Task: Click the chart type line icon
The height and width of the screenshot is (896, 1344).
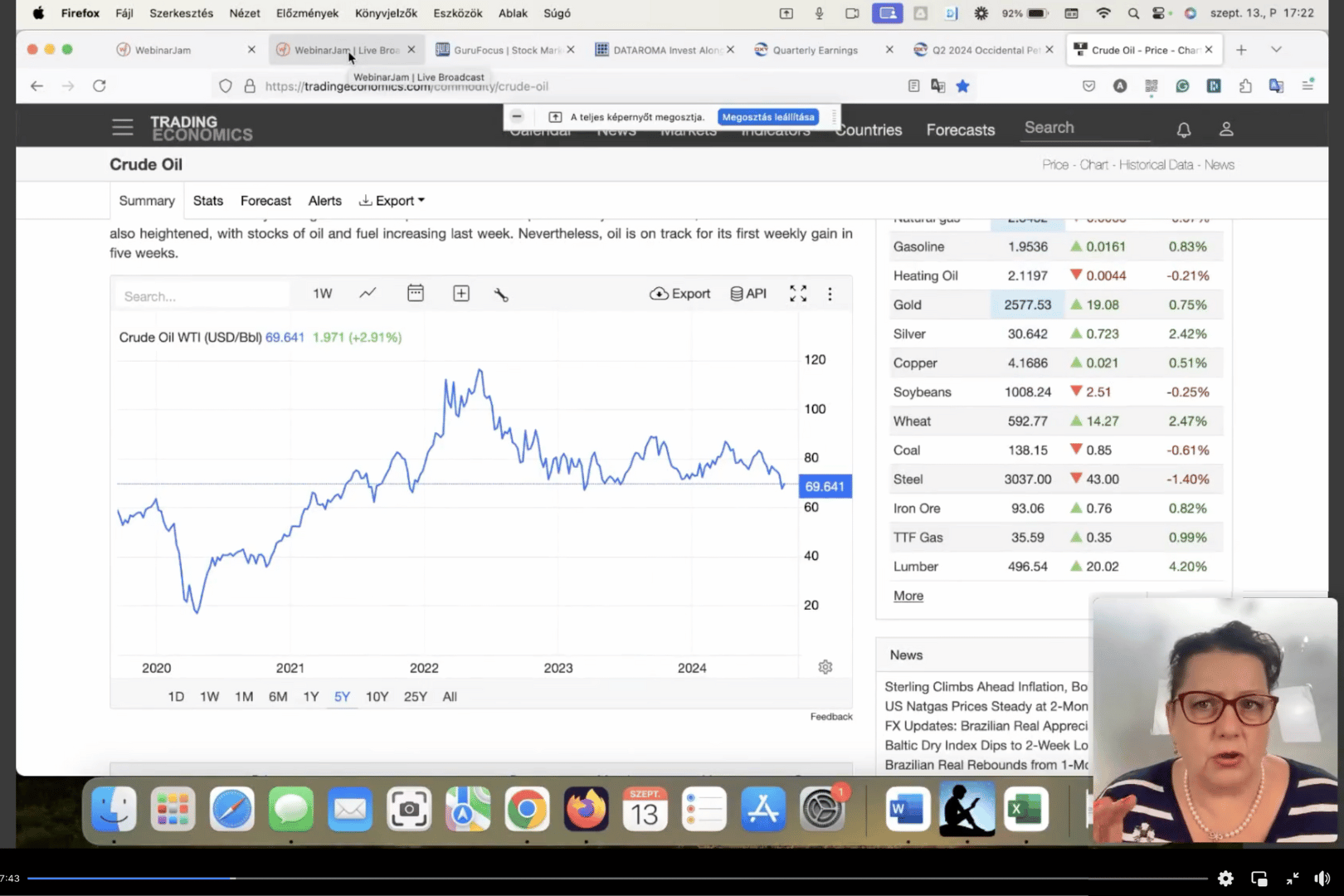Action: tap(368, 294)
